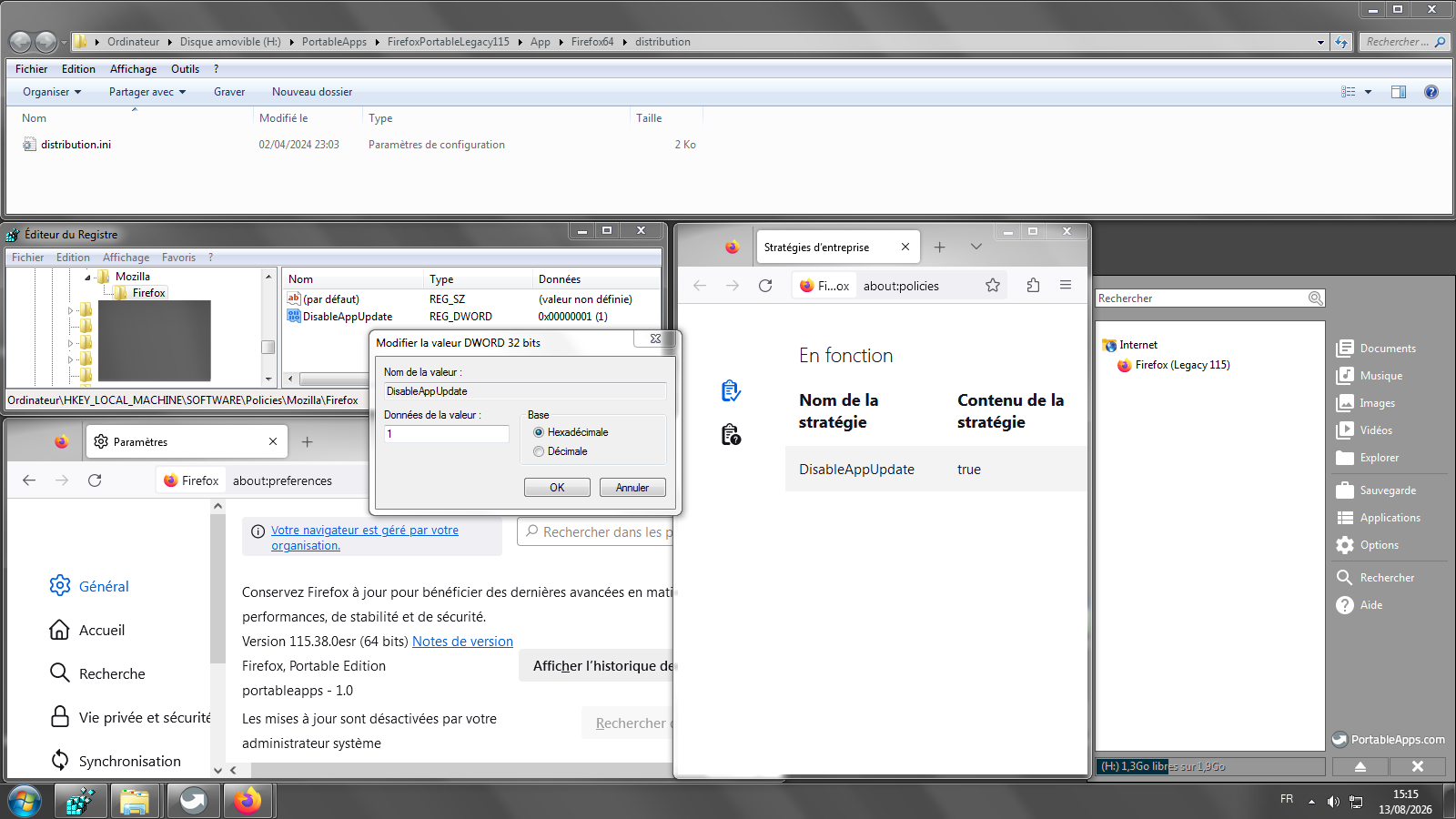Open the policies documentation icon in sidebar
The image size is (1456, 819).
point(731,435)
